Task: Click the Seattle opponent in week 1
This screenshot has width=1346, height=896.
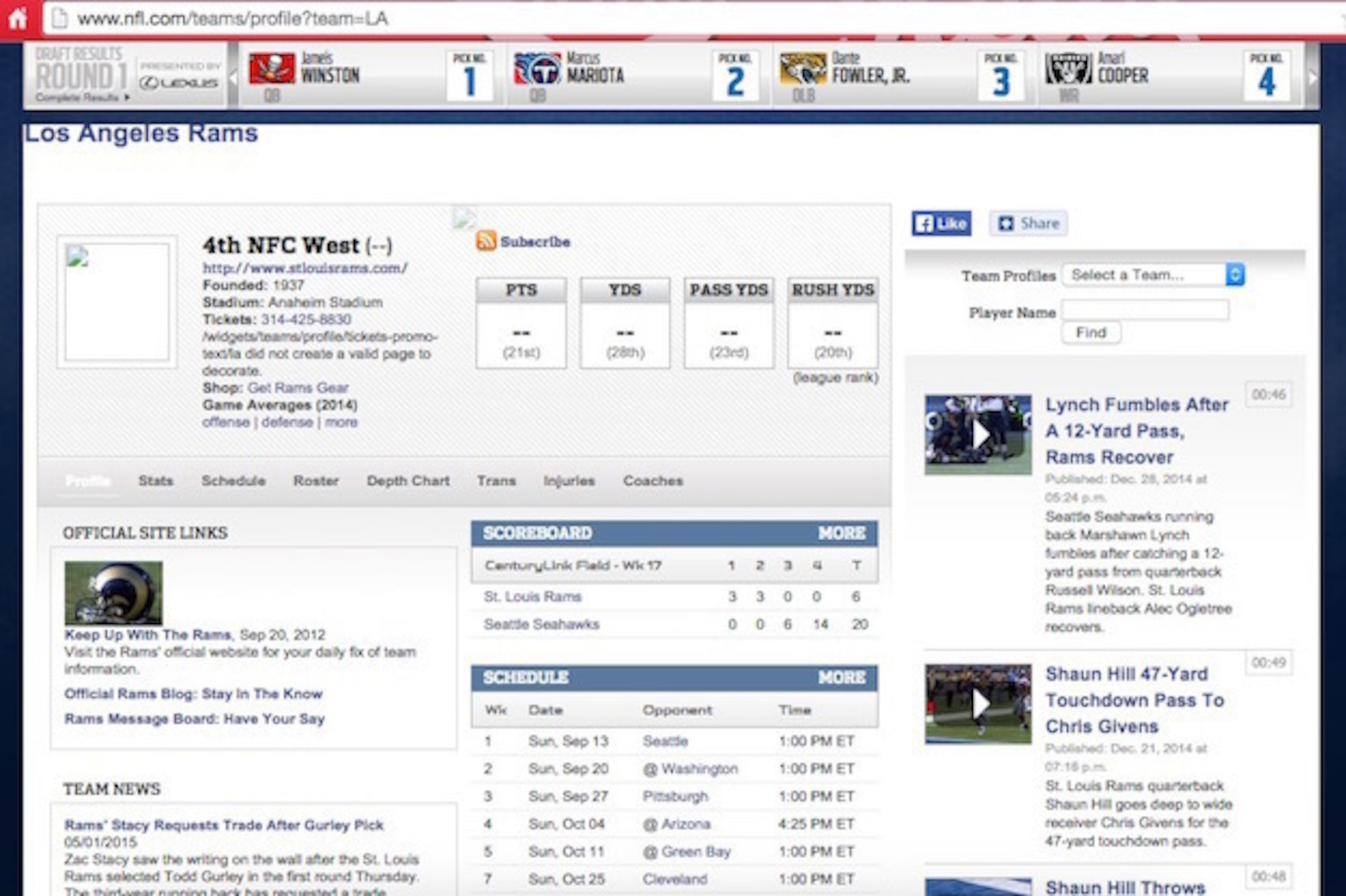Action: point(665,741)
